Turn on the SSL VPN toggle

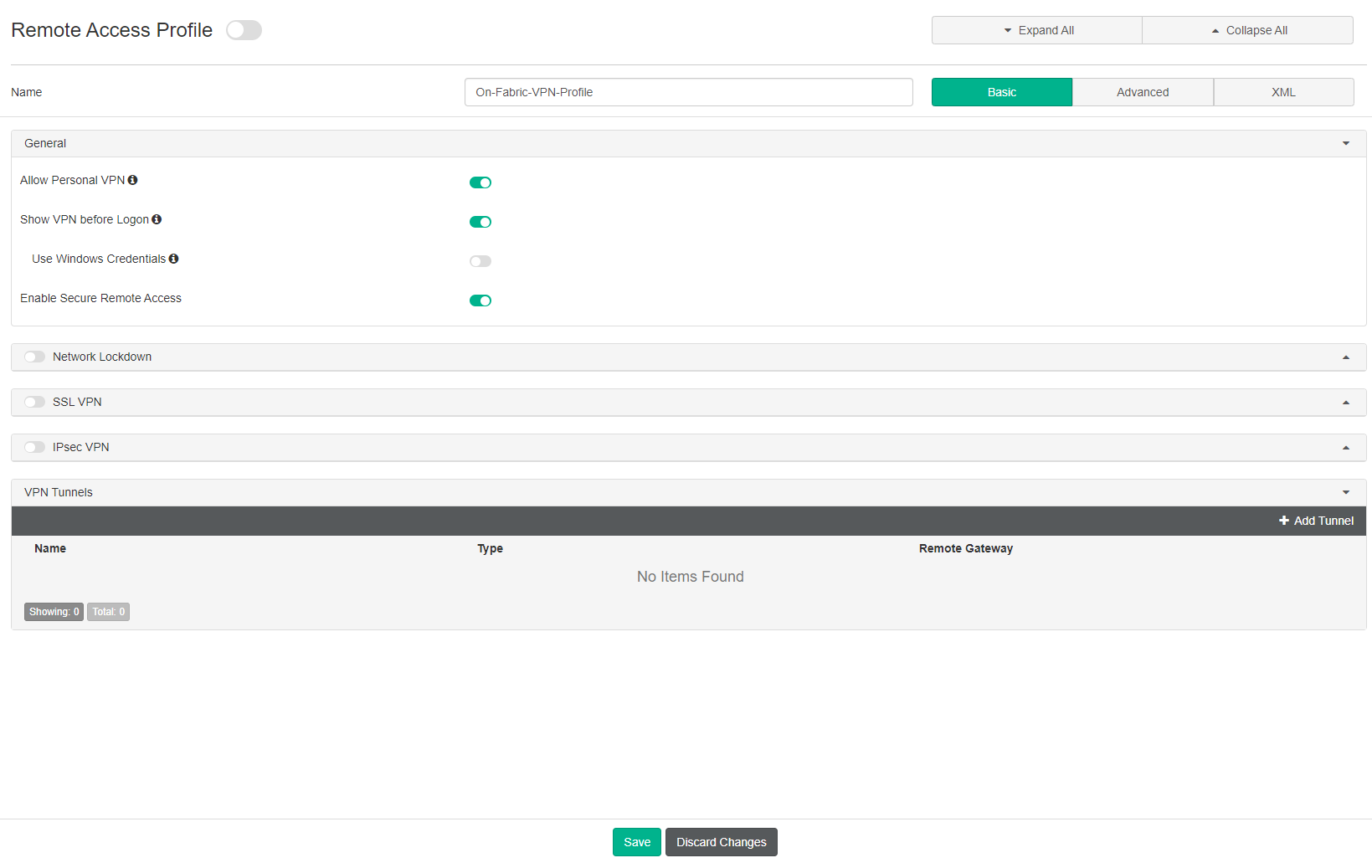pyautogui.click(x=34, y=402)
